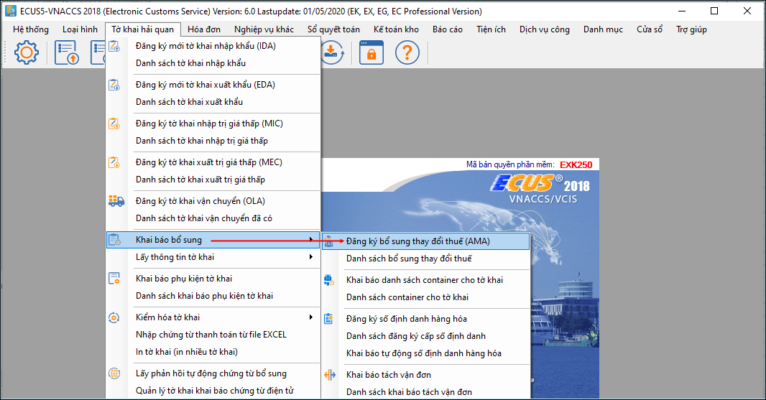Click the truck icon beside OLA entry

117,201
